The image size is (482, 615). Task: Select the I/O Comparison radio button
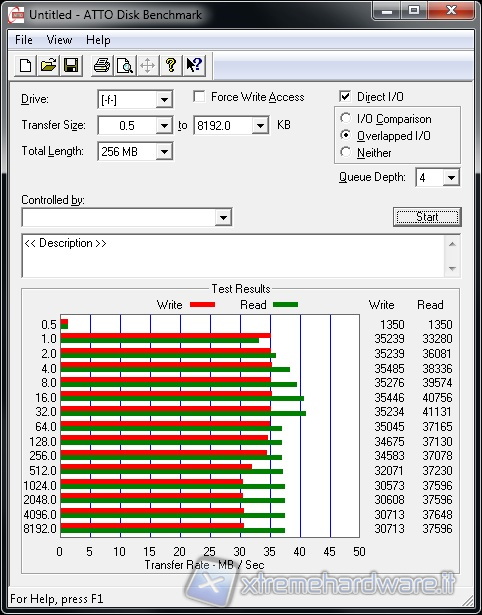(346, 118)
